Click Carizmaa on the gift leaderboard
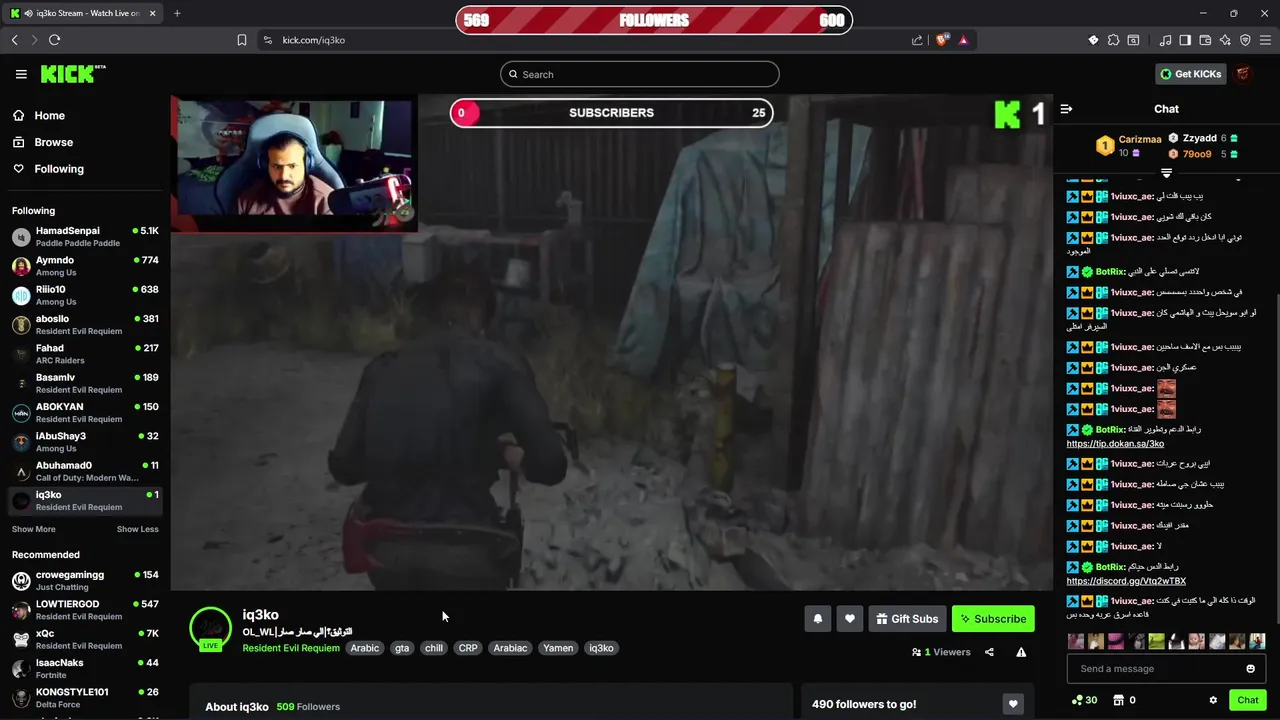The image size is (1280, 720). 1140,139
